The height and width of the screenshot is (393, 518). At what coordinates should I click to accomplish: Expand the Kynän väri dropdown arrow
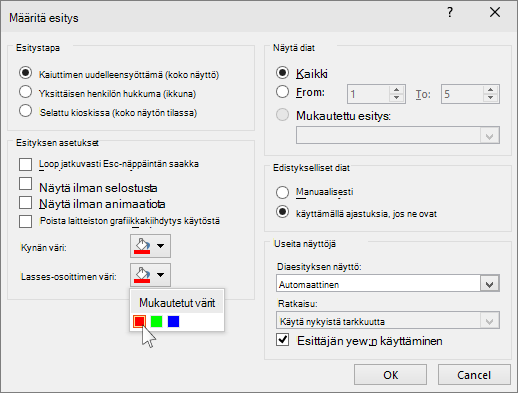tap(161, 246)
